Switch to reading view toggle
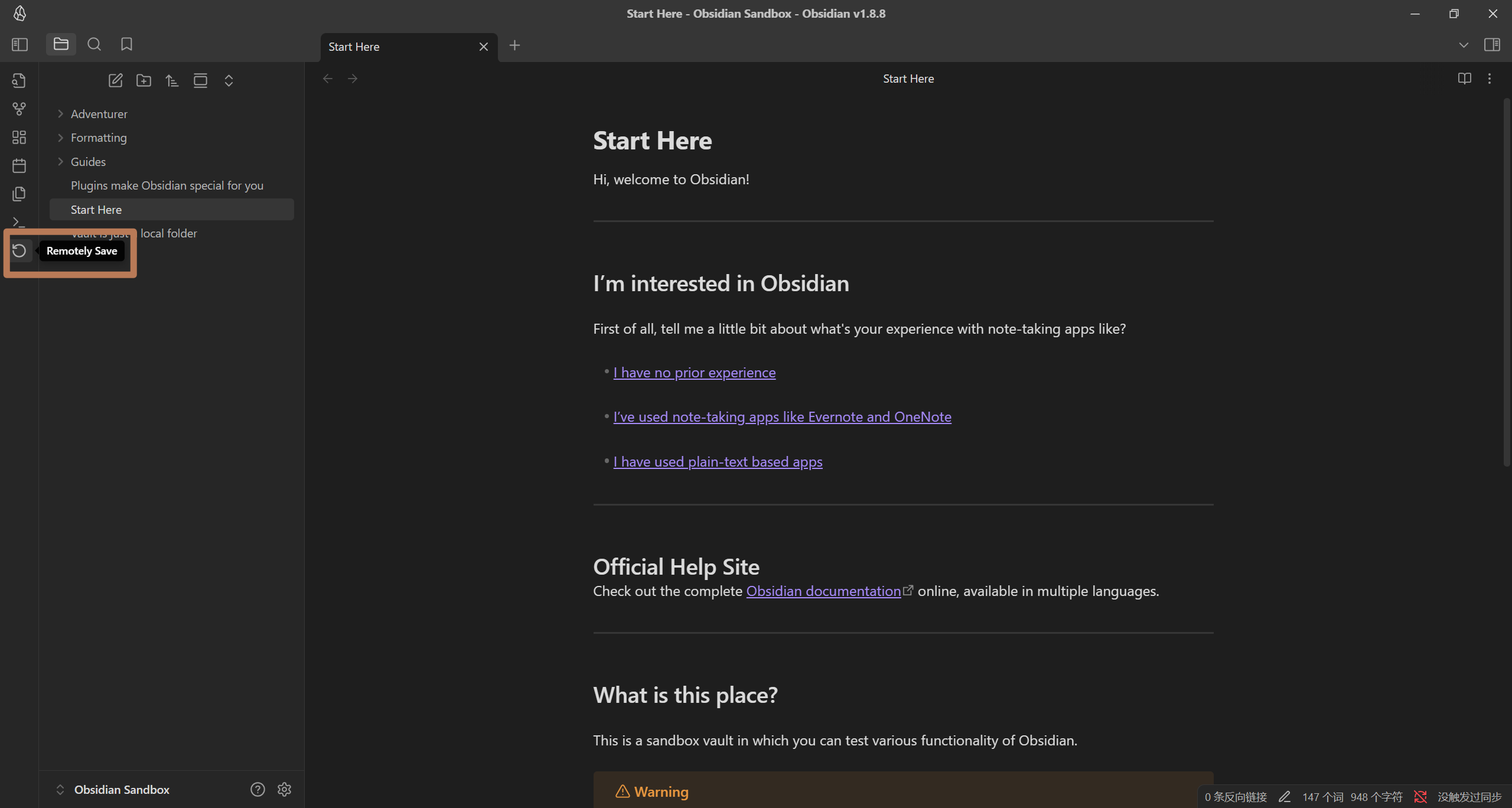Viewport: 1512px width, 808px height. [1464, 79]
